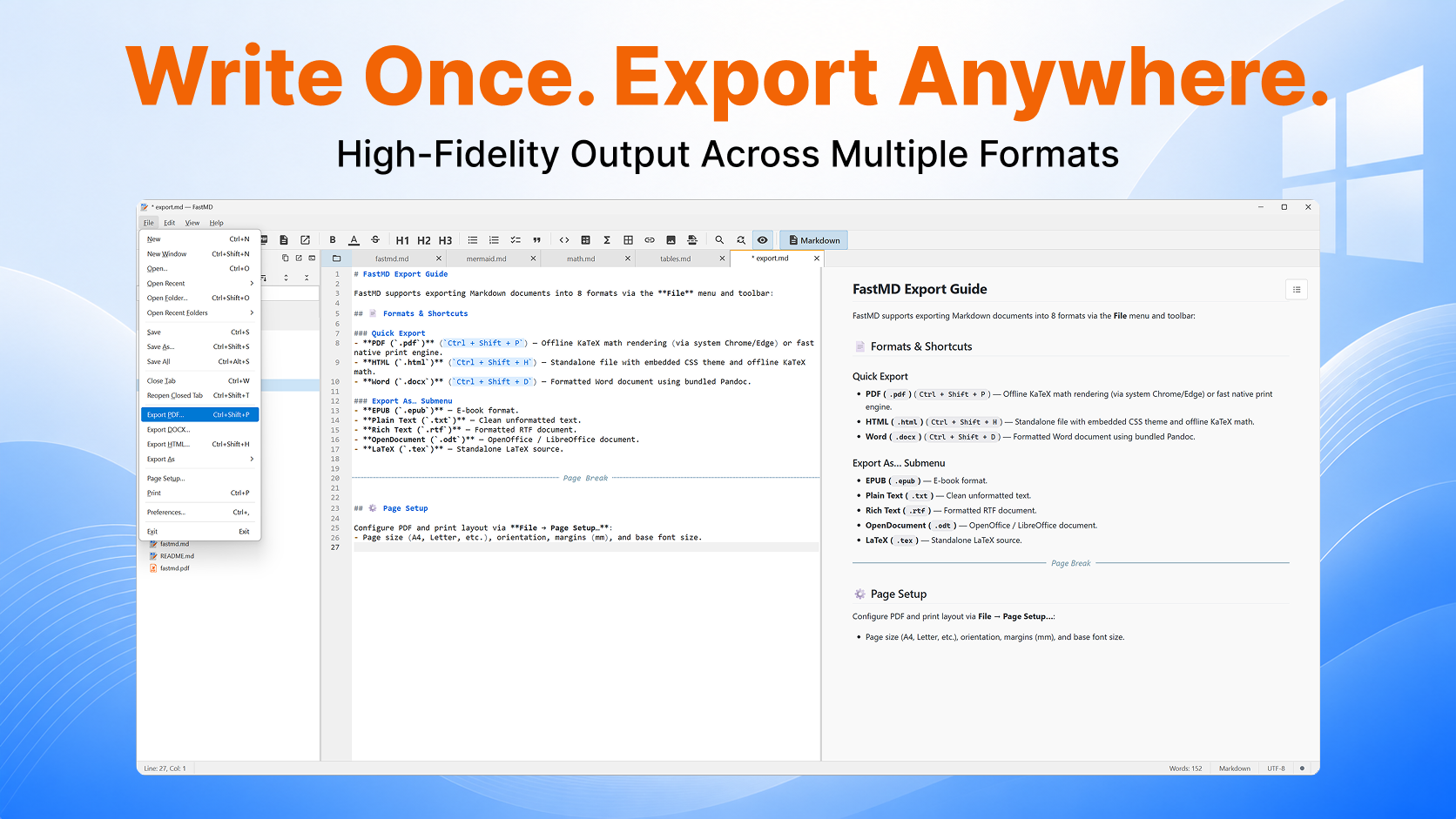The image size is (1456, 819).
Task: Open the File menu
Action: pyautogui.click(x=149, y=223)
